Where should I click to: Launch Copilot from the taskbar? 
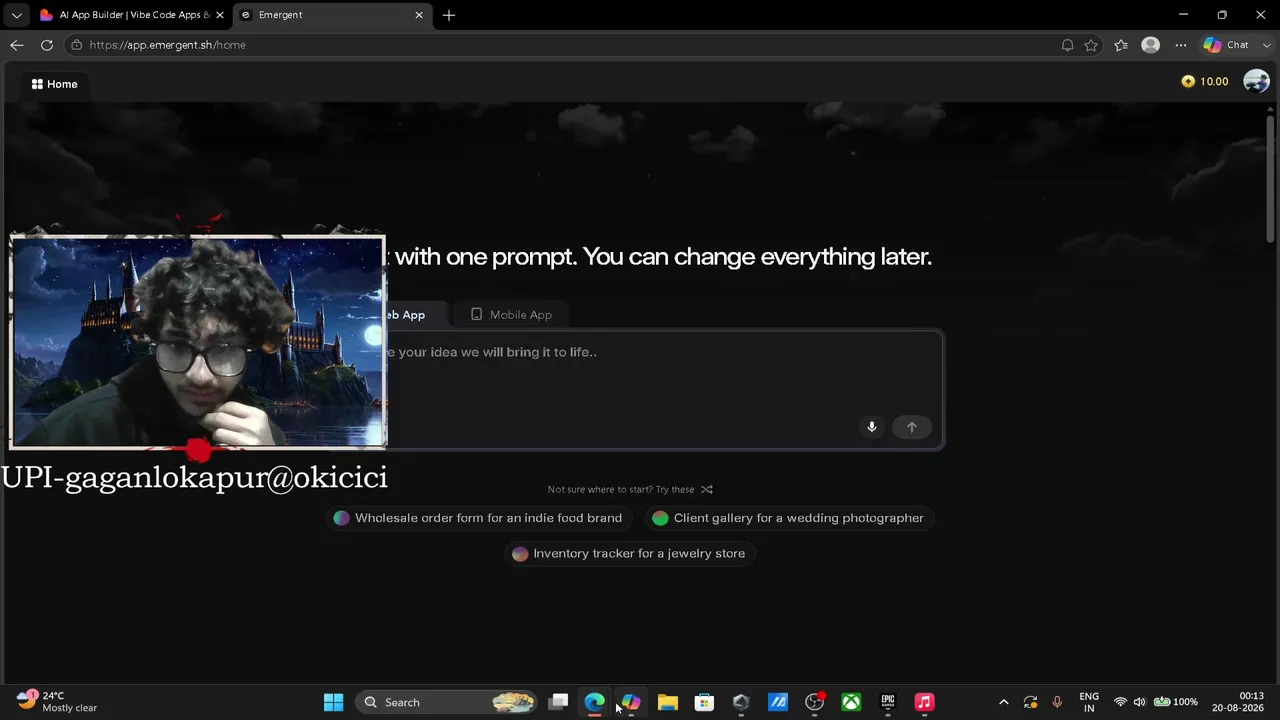[631, 702]
